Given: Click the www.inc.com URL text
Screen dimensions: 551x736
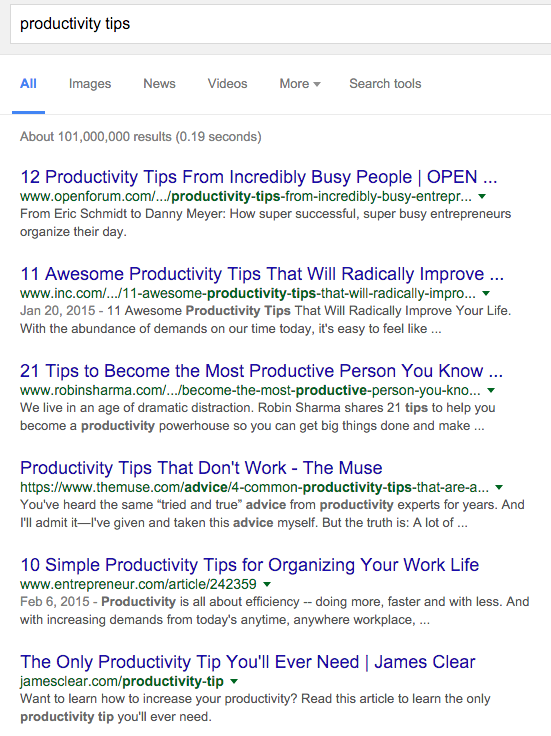Looking at the screenshot, I should 248,293.
